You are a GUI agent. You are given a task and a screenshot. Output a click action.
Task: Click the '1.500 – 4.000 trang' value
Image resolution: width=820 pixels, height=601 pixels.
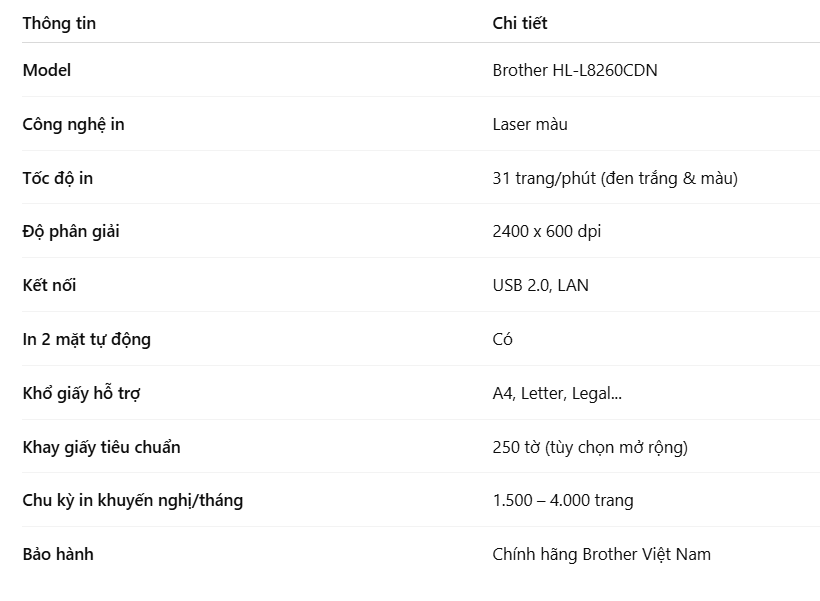(x=562, y=500)
